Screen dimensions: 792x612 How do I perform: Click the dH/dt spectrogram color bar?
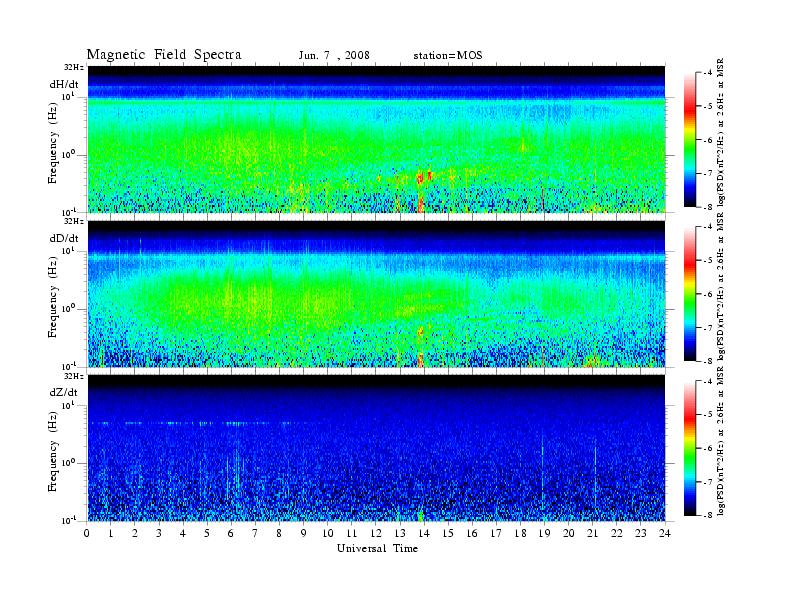(x=690, y=140)
